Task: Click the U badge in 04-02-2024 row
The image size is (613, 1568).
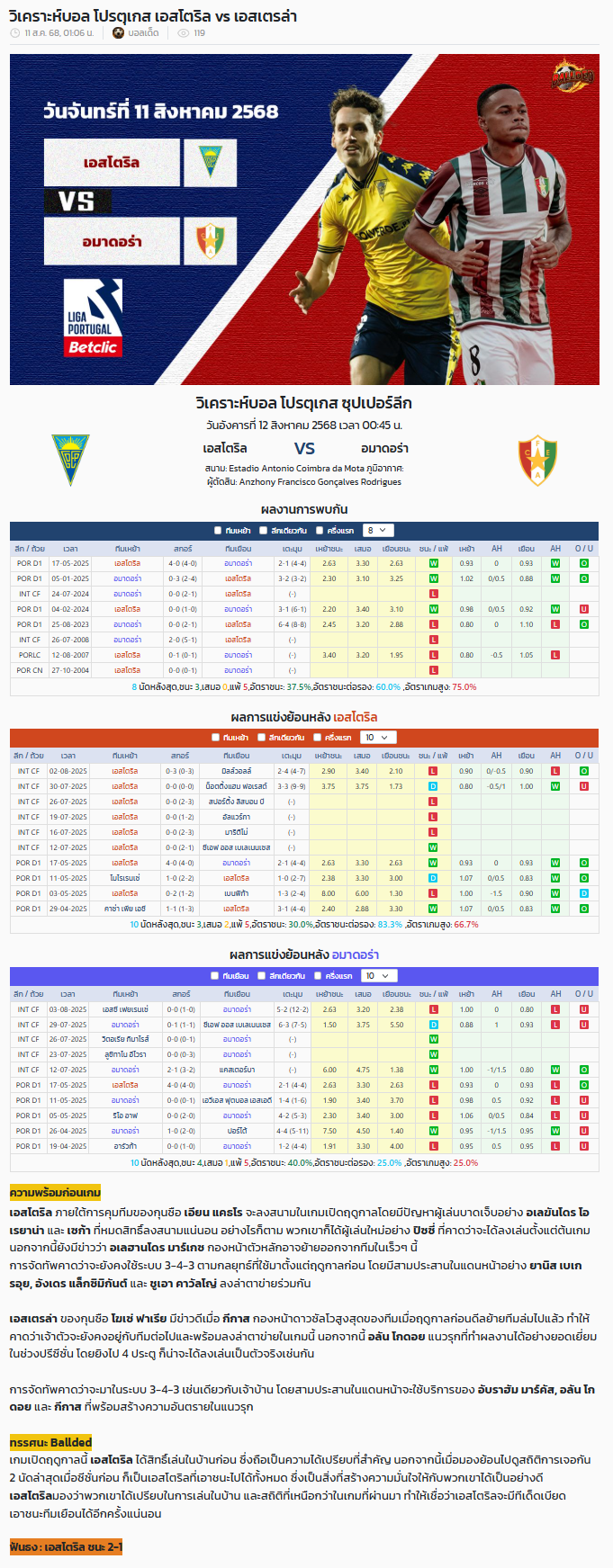Action: click(x=584, y=609)
